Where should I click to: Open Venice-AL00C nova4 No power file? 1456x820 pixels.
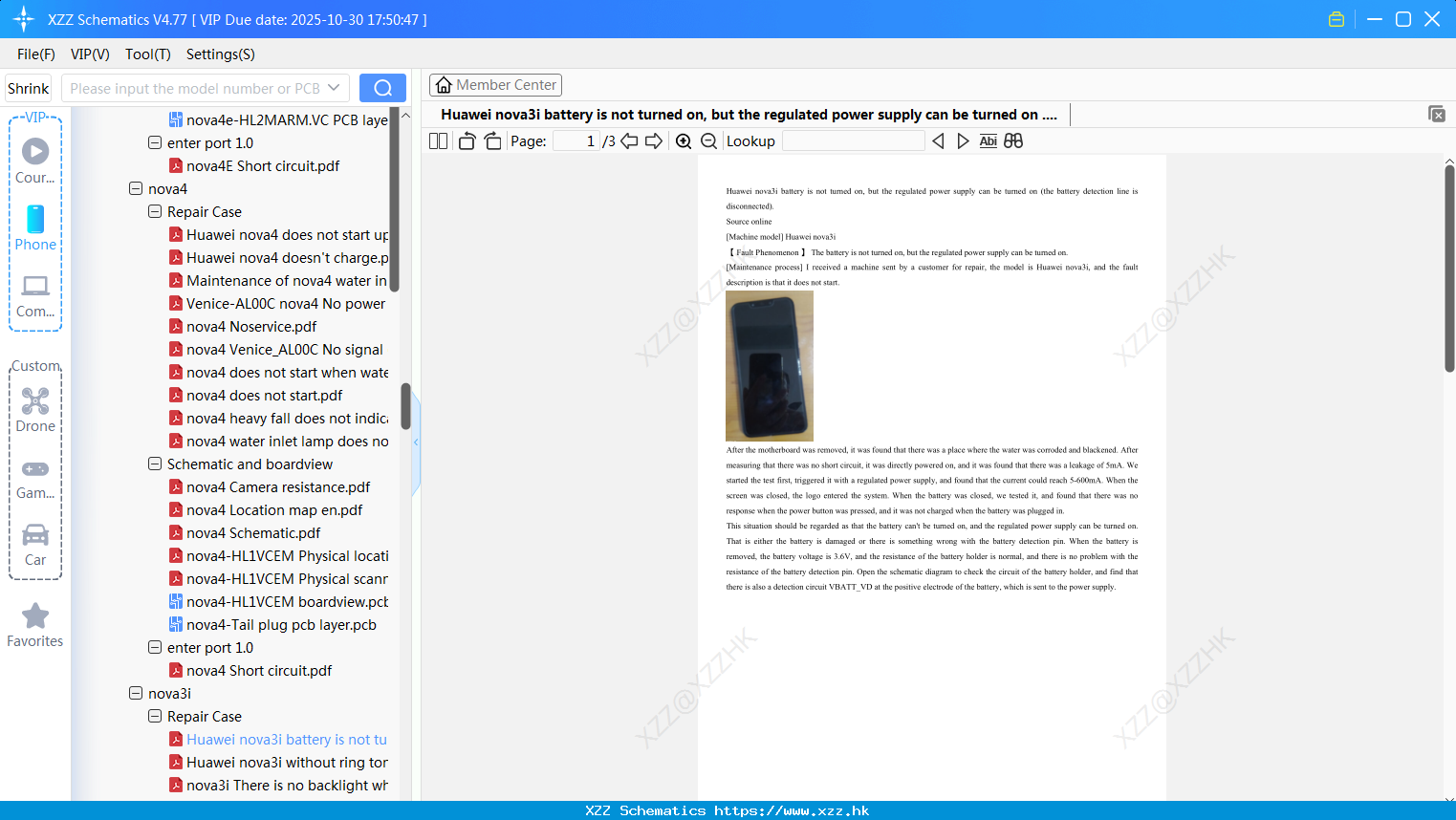(277, 304)
